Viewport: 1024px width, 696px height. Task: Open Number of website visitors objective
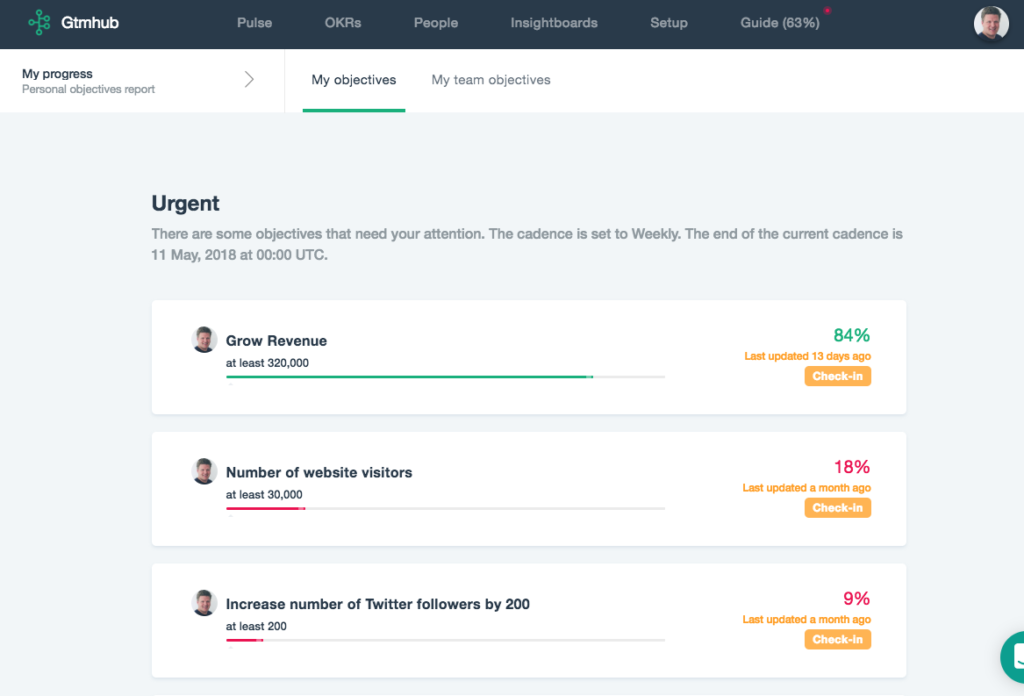(x=319, y=473)
